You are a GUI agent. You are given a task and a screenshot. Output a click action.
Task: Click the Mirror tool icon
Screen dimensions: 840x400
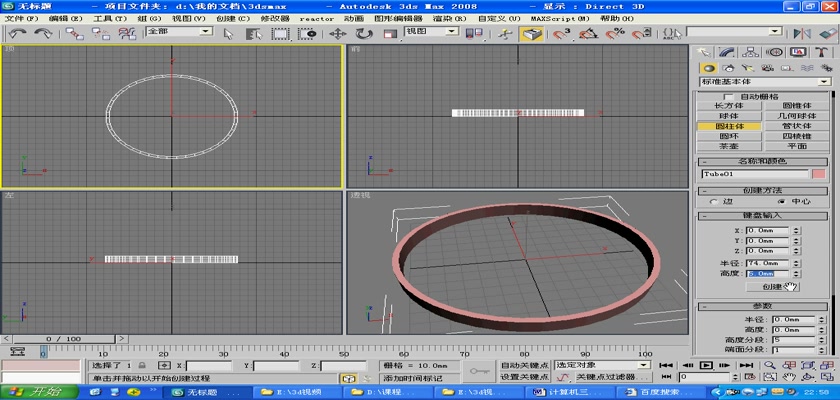click(802, 34)
